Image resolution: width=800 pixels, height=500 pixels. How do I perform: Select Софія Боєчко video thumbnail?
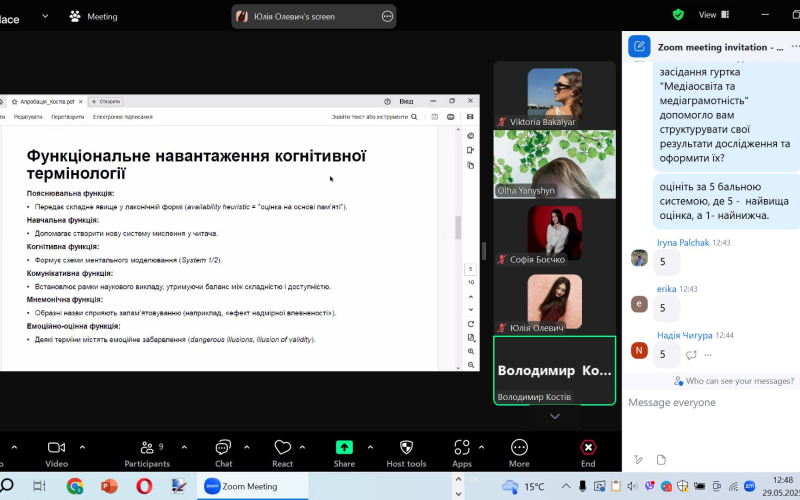[x=555, y=234]
